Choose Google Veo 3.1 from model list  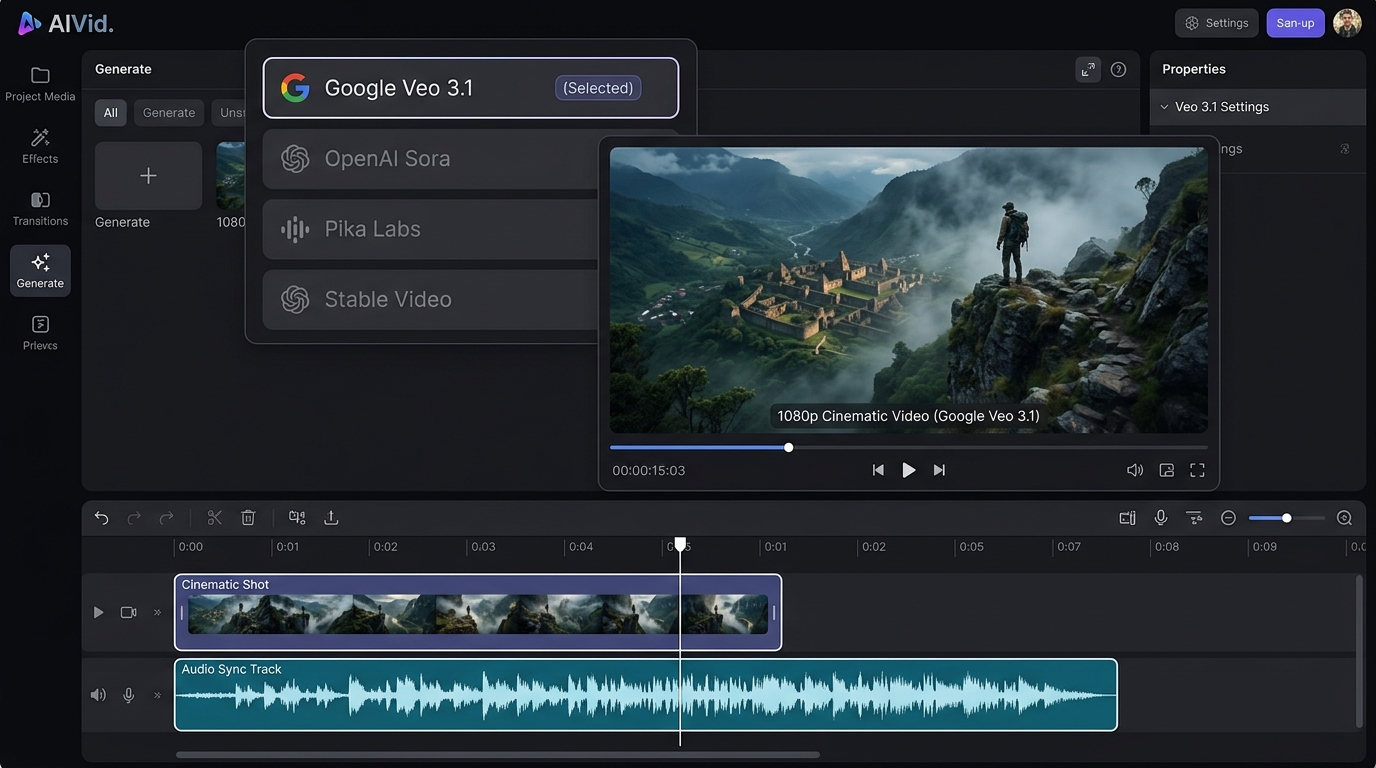tap(471, 88)
